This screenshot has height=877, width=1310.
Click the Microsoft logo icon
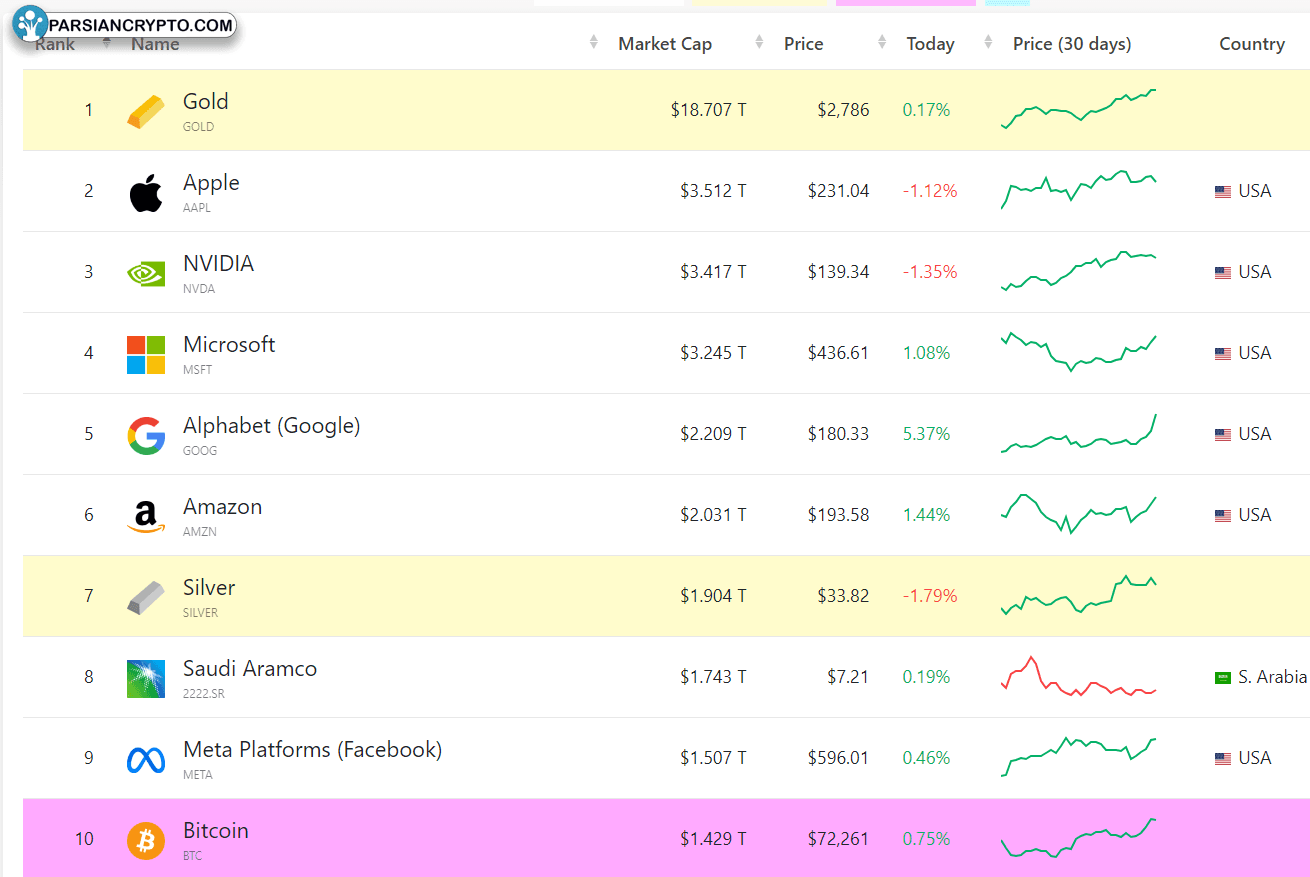point(146,354)
